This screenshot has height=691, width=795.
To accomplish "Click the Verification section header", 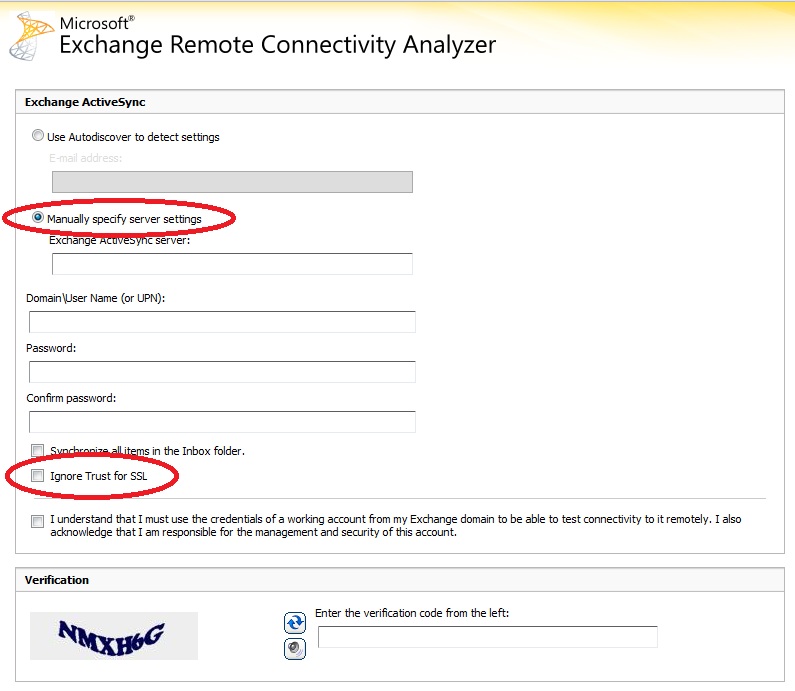I will (400, 580).
